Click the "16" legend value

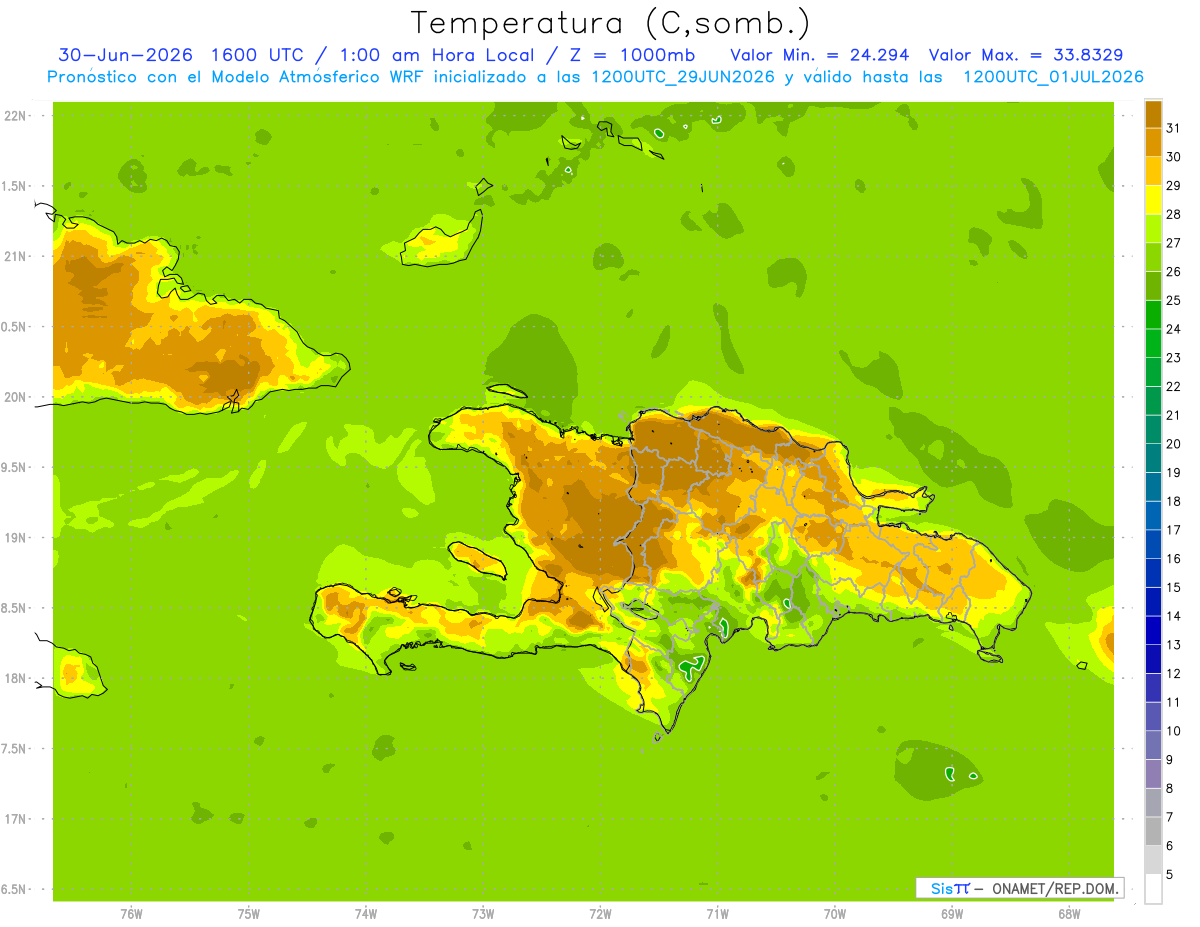coord(1174,559)
